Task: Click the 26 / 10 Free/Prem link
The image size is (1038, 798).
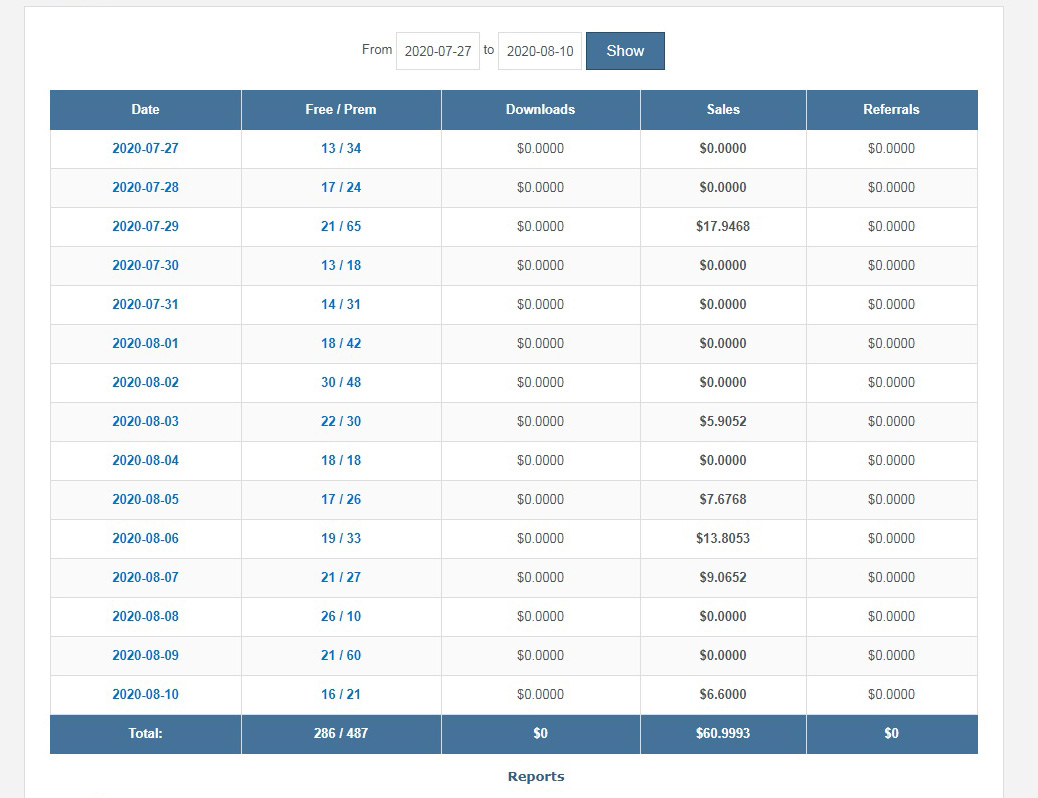Action: [341, 616]
